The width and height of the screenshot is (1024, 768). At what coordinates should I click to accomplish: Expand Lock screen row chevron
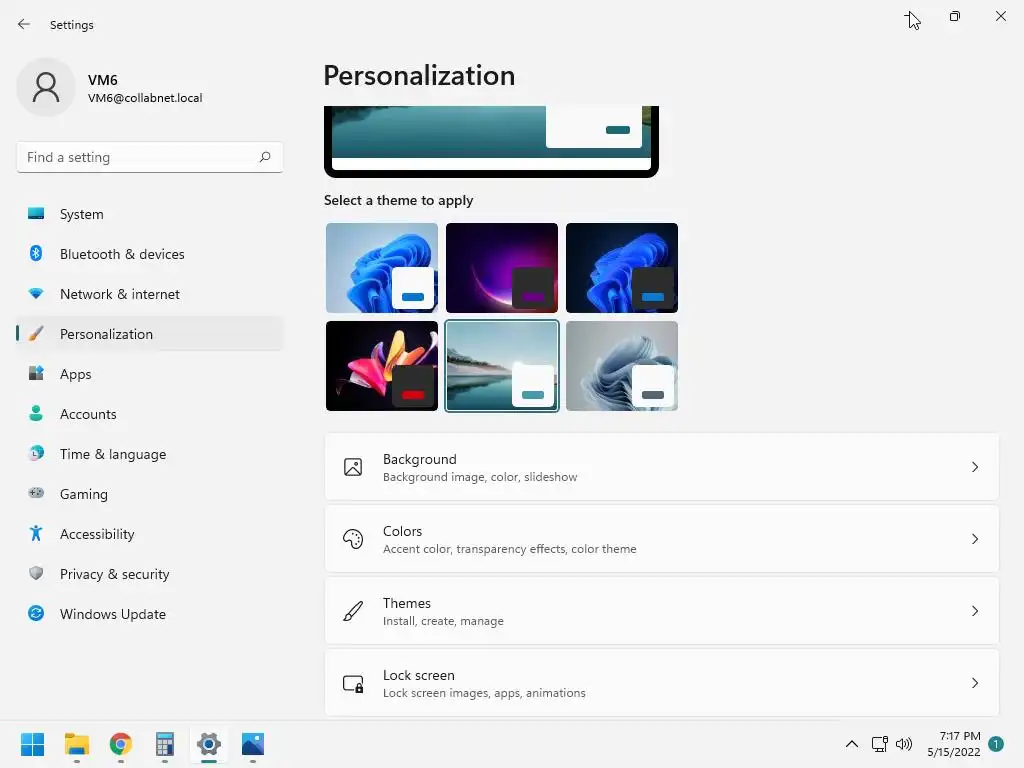point(974,682)
